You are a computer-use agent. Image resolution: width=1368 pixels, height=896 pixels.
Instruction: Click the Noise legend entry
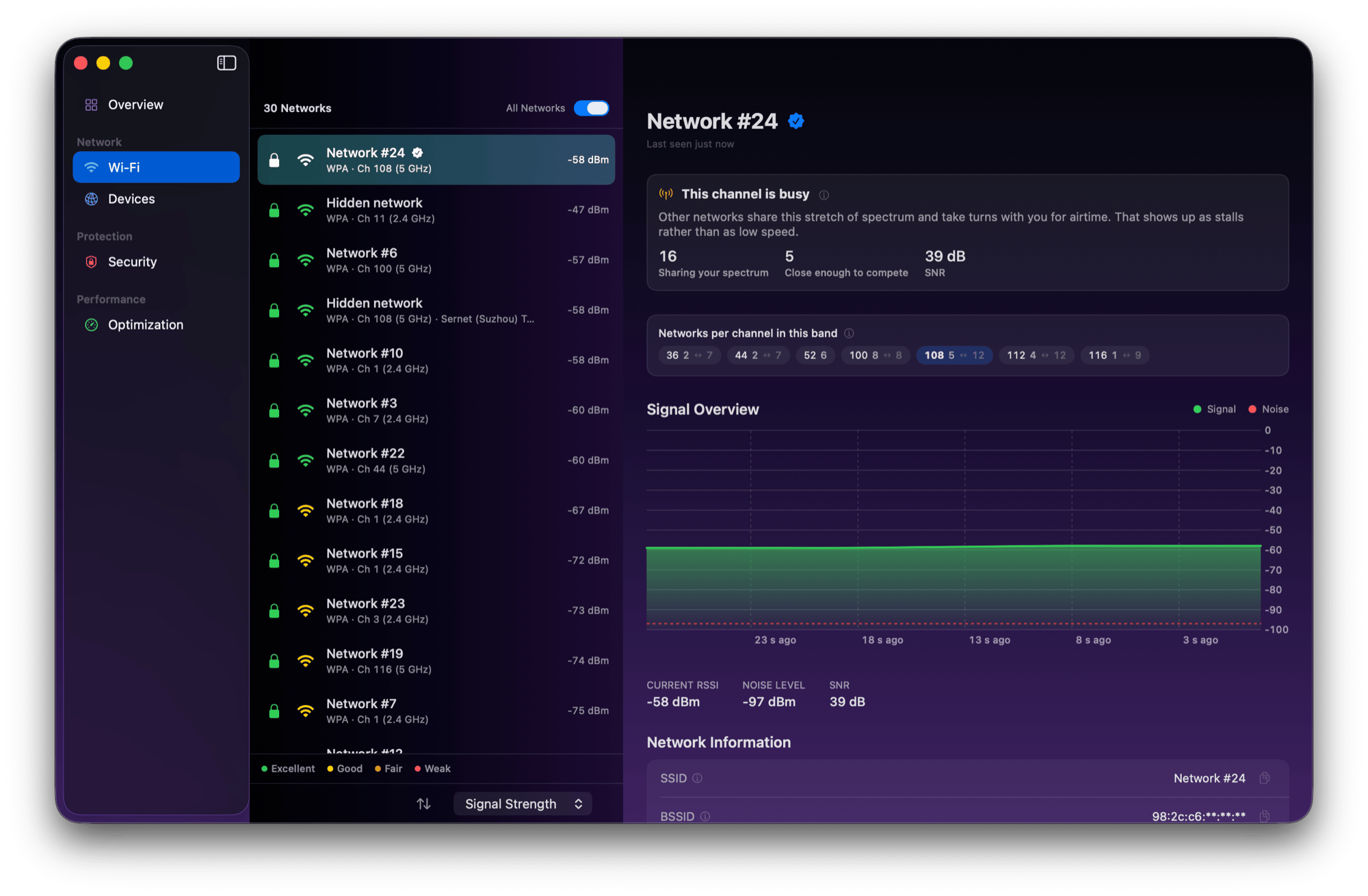1268,409
